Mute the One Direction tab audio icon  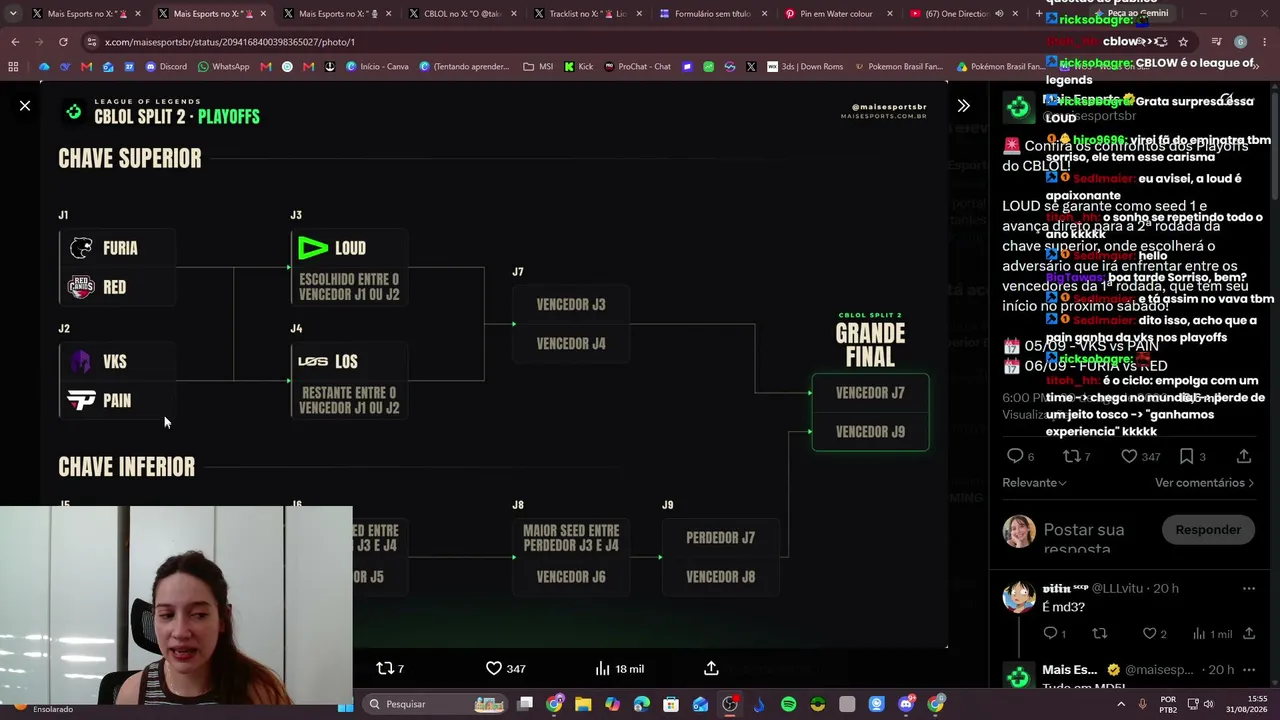click(998, 14)
